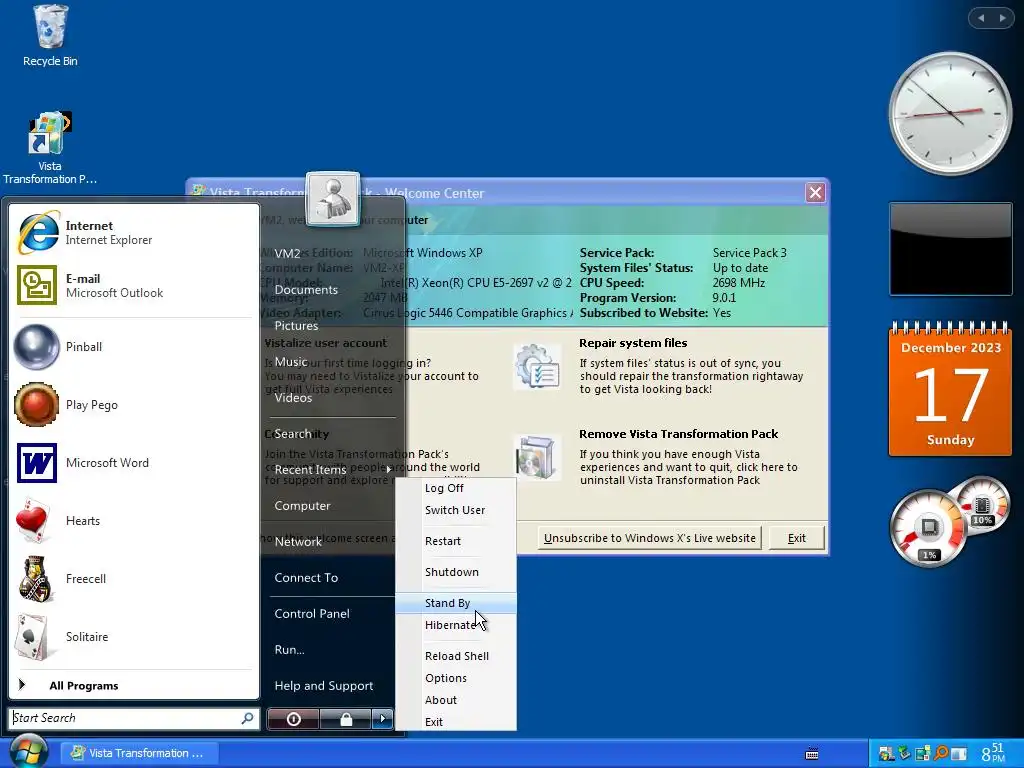Open Play Pego
Viewport: 1024px width, 768px height.
pyautogui.click(x=133, y=405)
